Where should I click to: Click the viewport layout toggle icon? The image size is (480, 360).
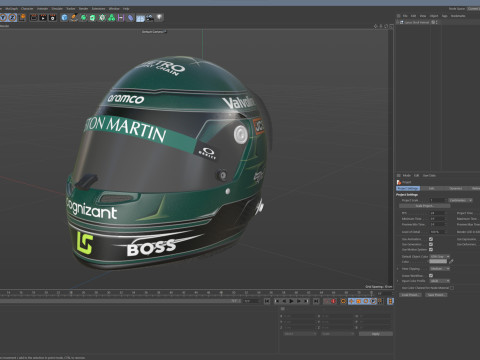click(x=391, y=26)
